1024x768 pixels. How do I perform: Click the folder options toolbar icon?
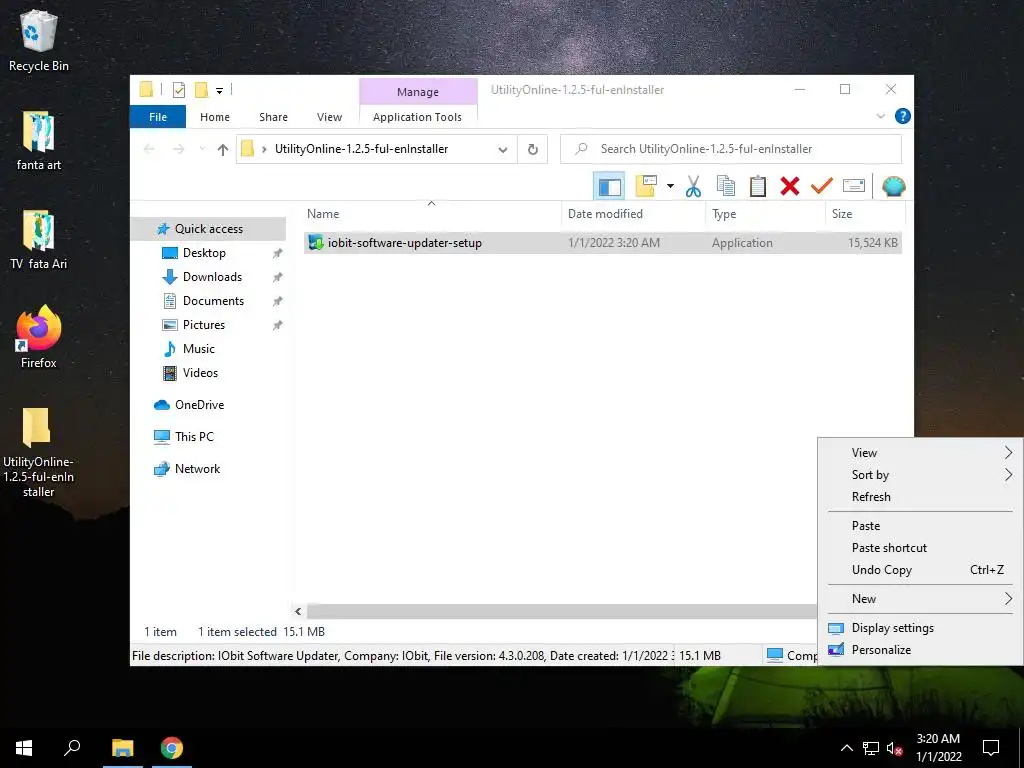click(x=646, y=186)
